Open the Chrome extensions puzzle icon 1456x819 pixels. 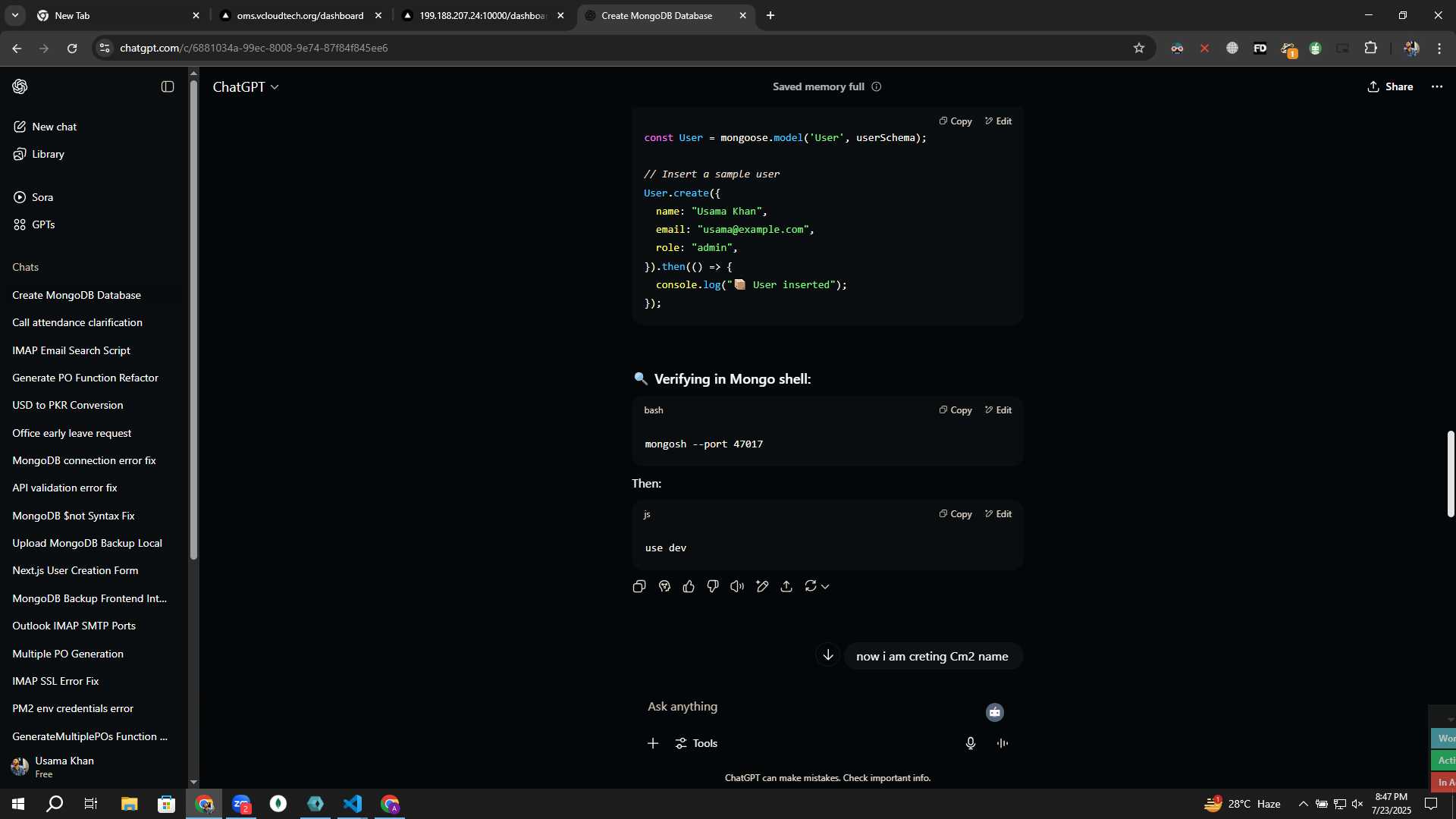(x=1370, y=48)
